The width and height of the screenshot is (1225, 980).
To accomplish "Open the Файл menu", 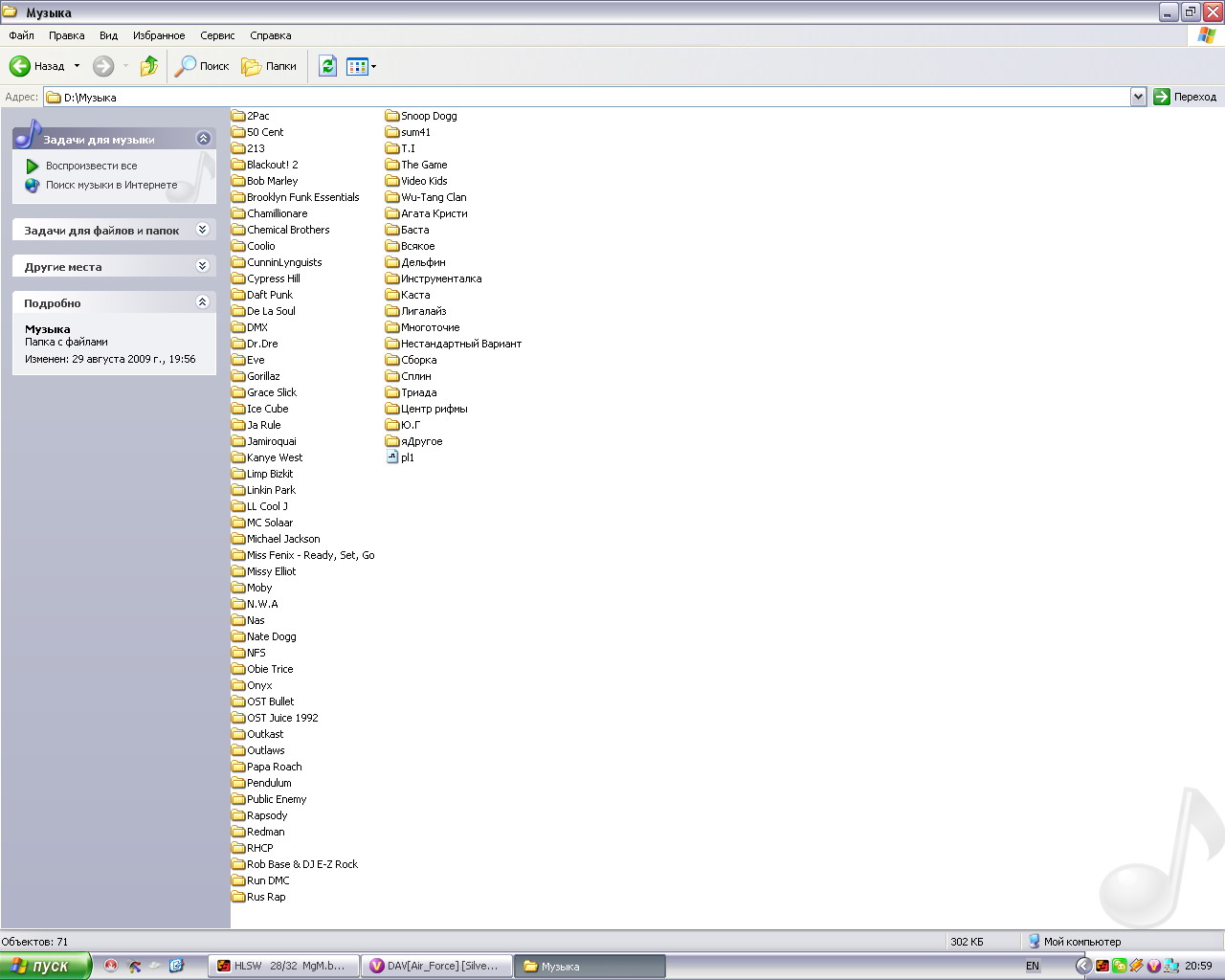I will pos(21,35).
